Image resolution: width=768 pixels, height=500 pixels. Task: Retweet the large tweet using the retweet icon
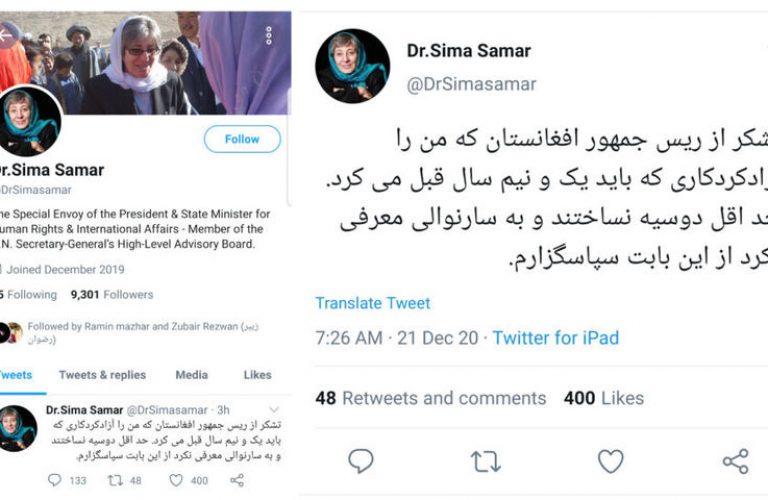click(485, 461)
